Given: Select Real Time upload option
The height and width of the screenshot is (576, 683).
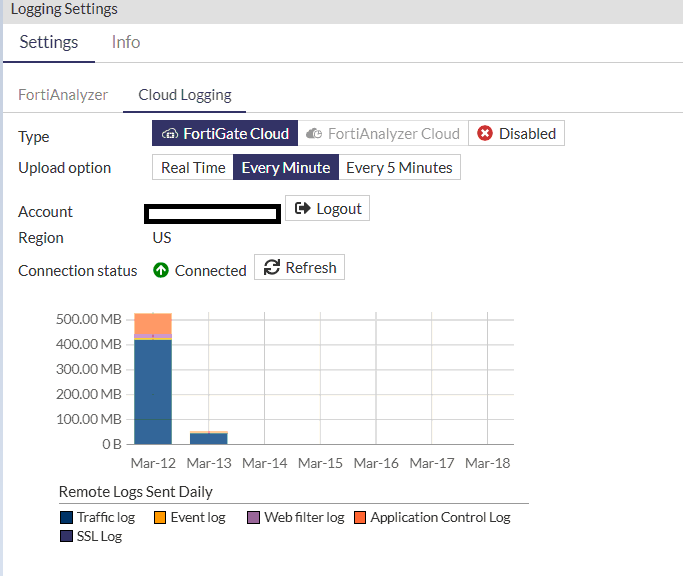Looking at the screenshot, I should point(193,167).
